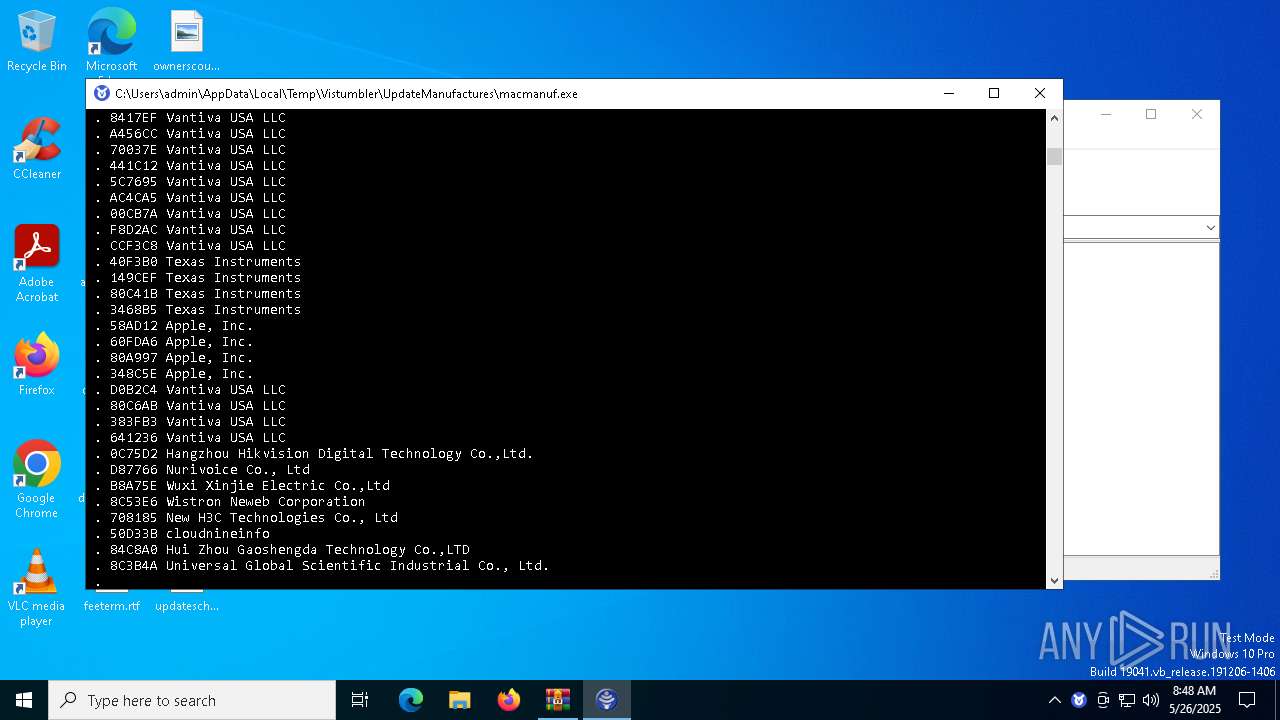The width and height of the screenshot is (1280, 720).
Task: Open the CCleaner desktop shortcut
Action: [x=36, y=150]
